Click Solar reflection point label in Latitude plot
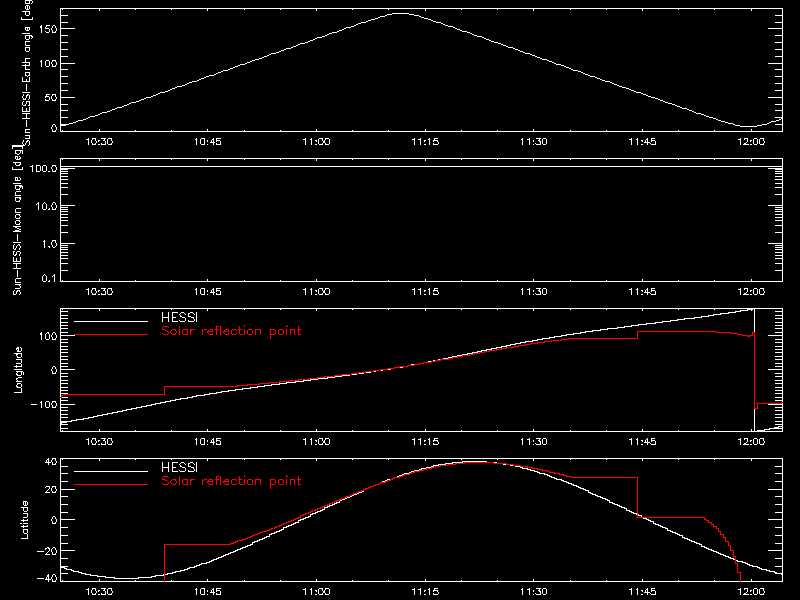800x600 pixels. pos(231,481)
